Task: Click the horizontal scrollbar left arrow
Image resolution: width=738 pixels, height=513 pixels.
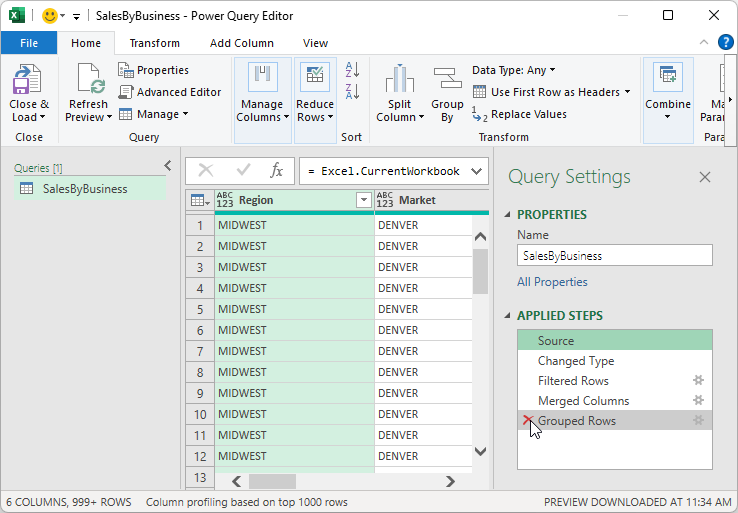Action: pos(237,481)
